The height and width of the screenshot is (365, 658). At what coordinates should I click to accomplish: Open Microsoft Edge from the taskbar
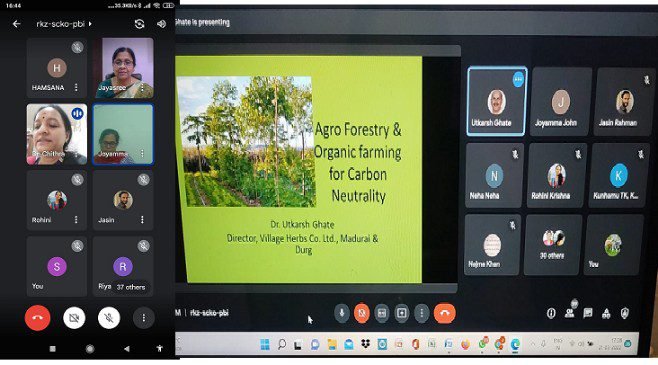coord(515,344)
